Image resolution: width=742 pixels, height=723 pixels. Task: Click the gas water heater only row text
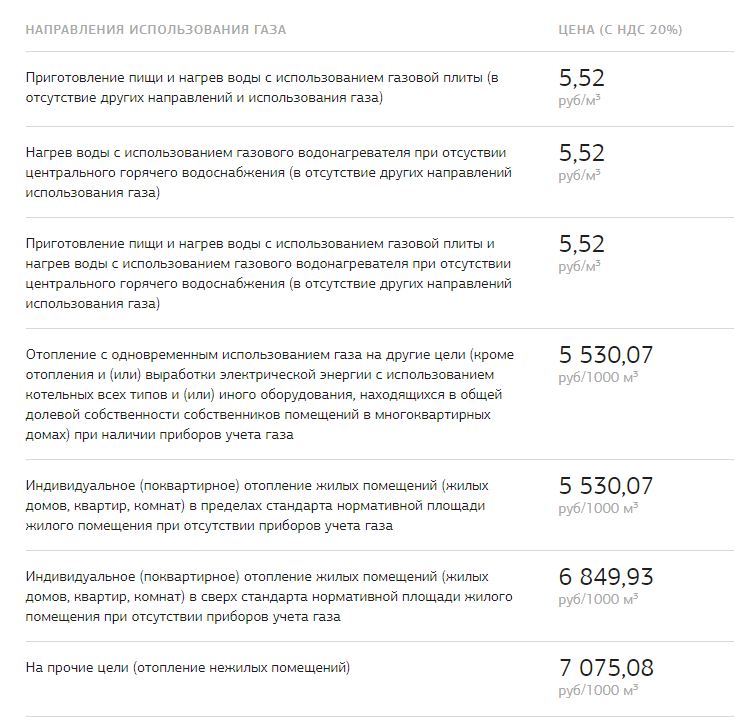(x=269, y=173)
